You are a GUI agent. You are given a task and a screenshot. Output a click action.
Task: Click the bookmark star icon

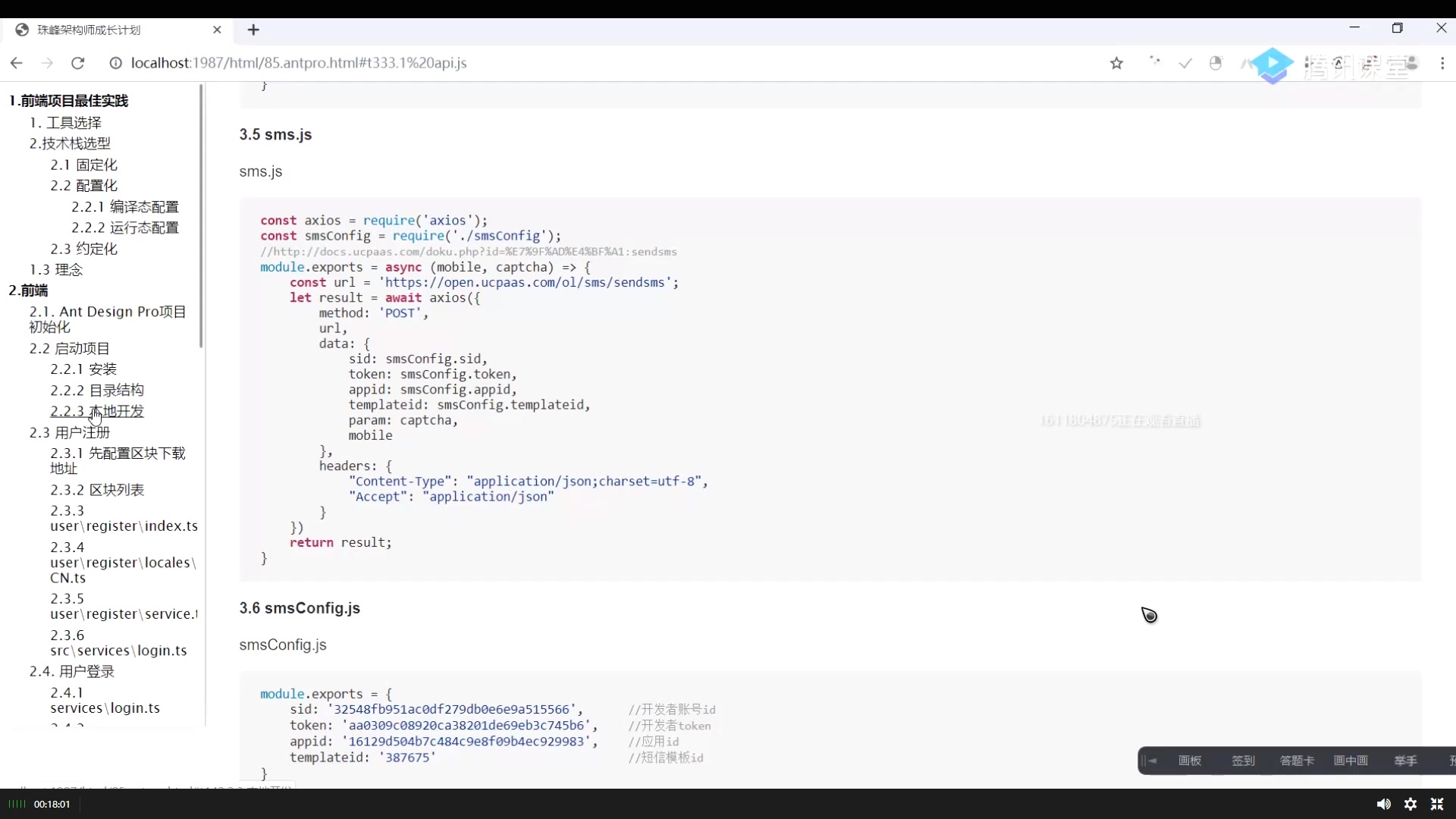point(1116,64)
